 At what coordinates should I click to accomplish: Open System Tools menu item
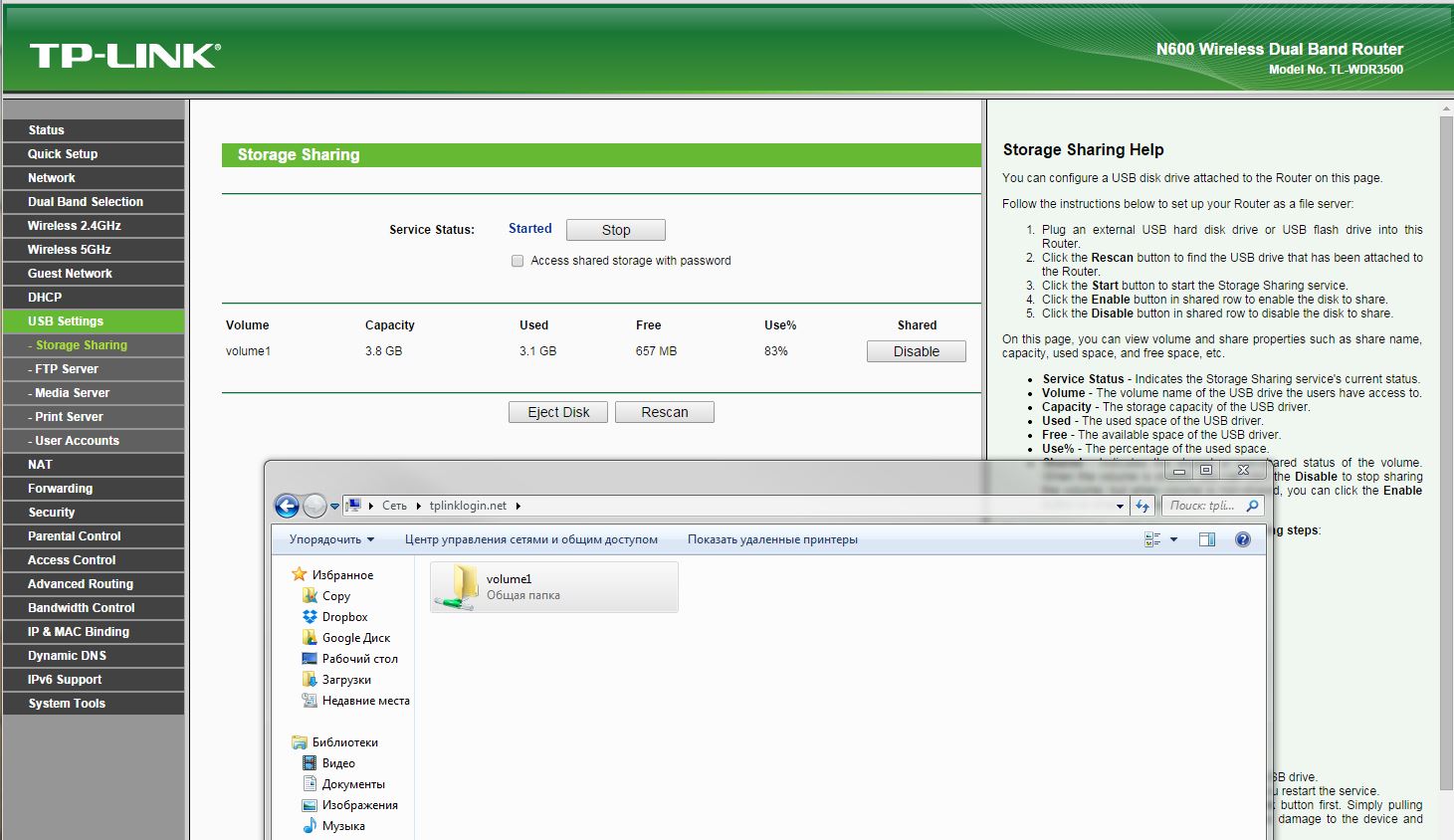[x=94, y=704]
